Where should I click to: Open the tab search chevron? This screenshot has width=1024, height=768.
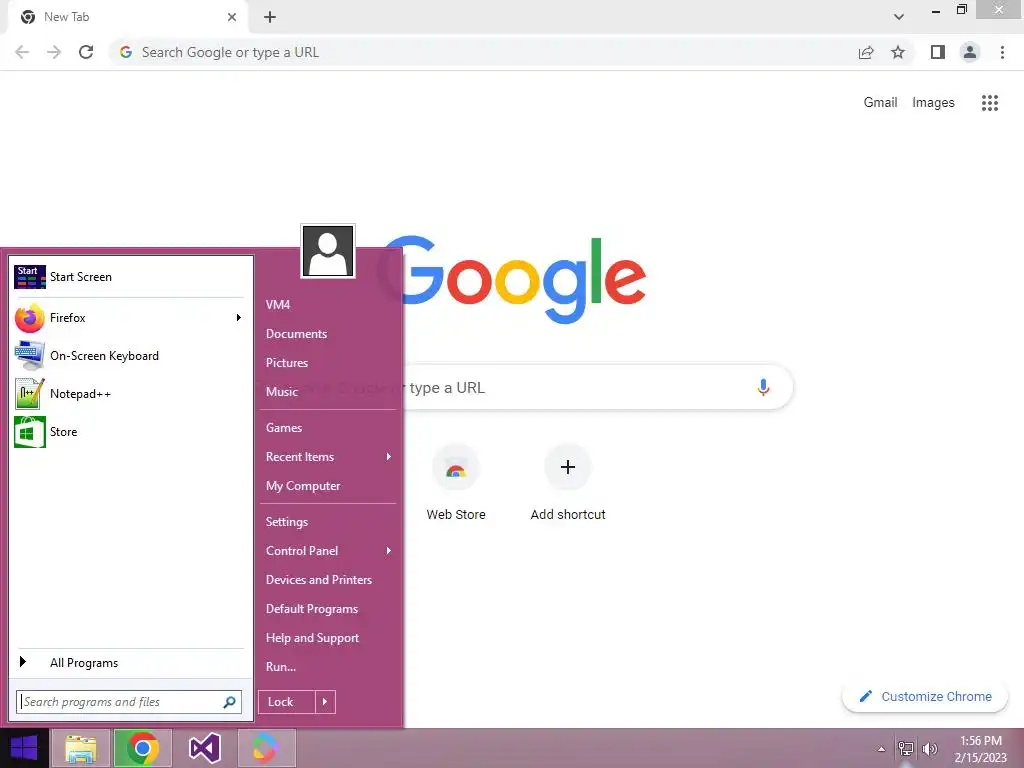tap(899, 17)
